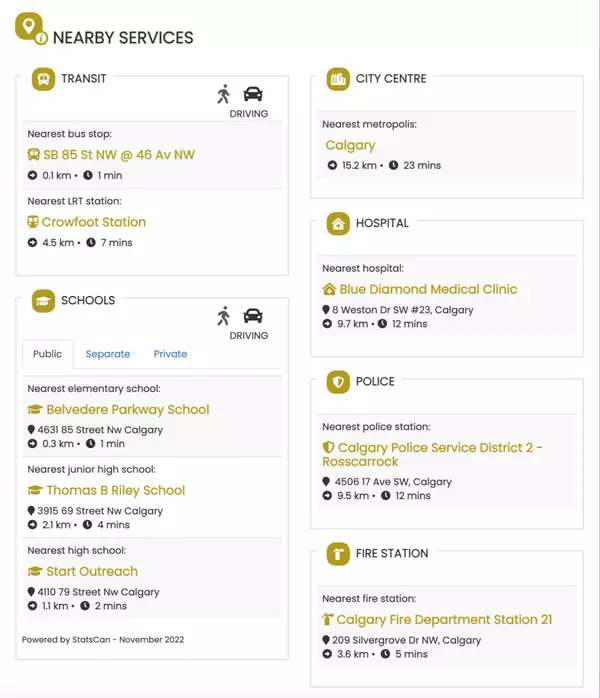
Task: Open Calgary Police Service District 2 link
Action: 433,455
